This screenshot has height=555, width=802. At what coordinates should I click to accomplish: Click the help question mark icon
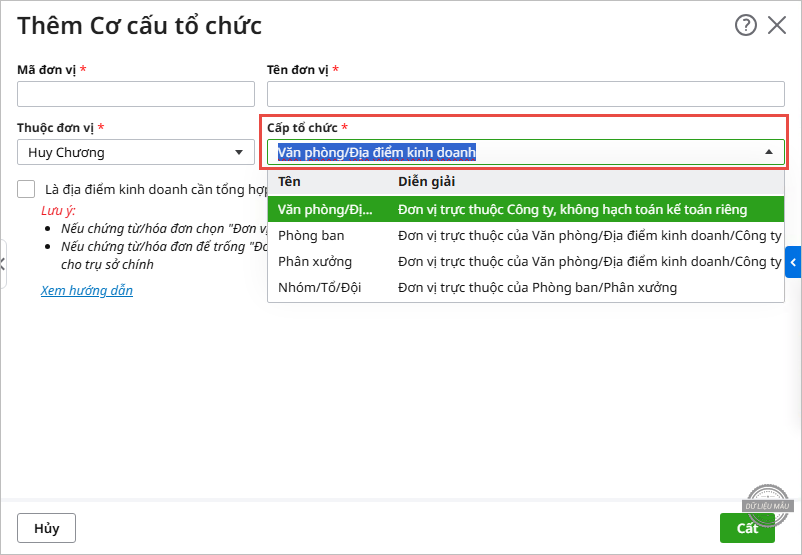click(x=745, y=26)
